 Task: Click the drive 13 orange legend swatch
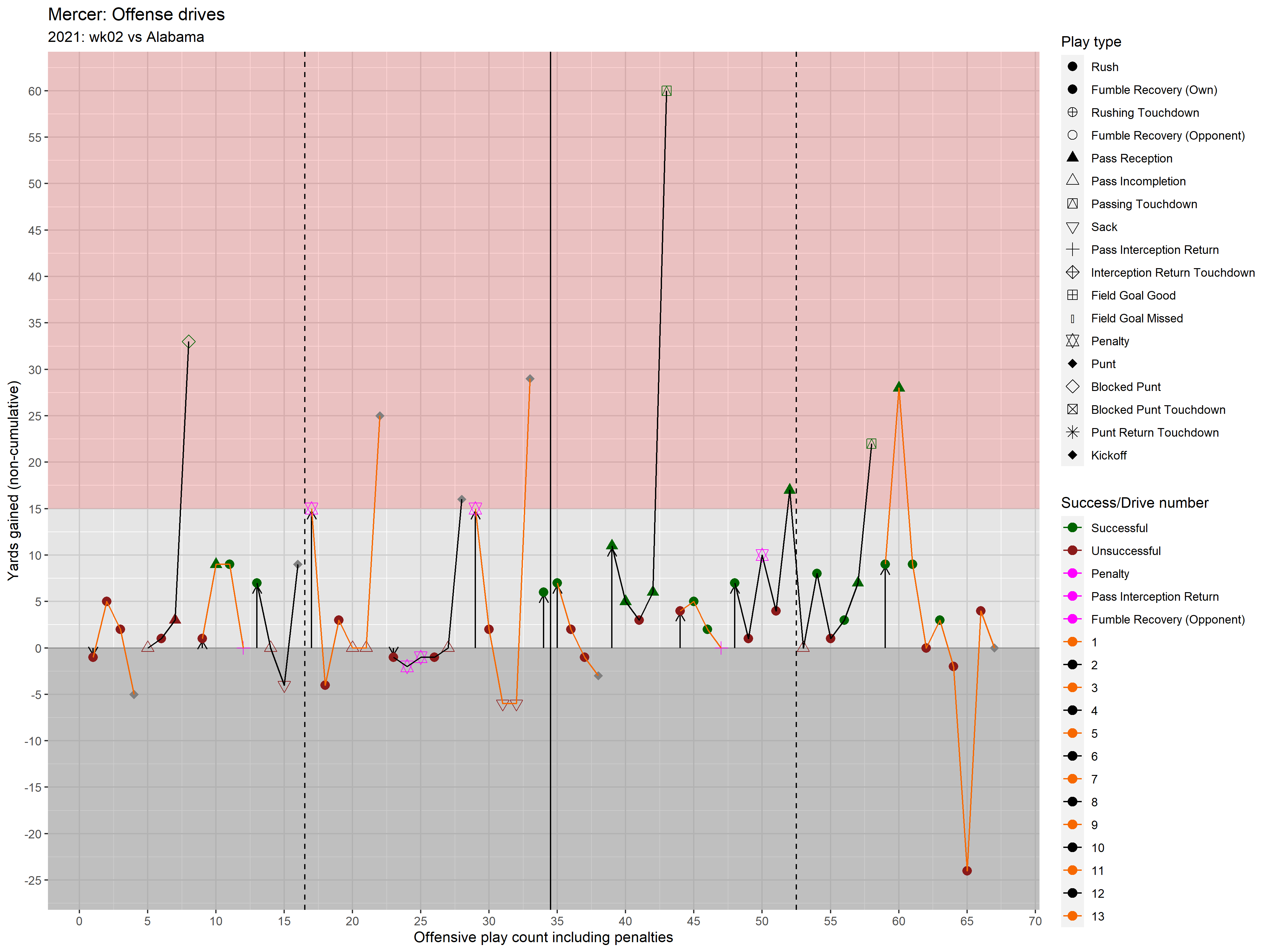click(x=1072, y=916)
